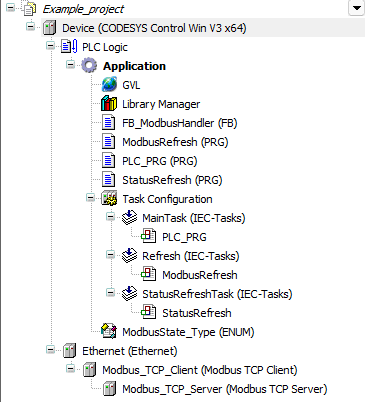Select ModbusRefresh (PRG) label

tap(175, 142)
